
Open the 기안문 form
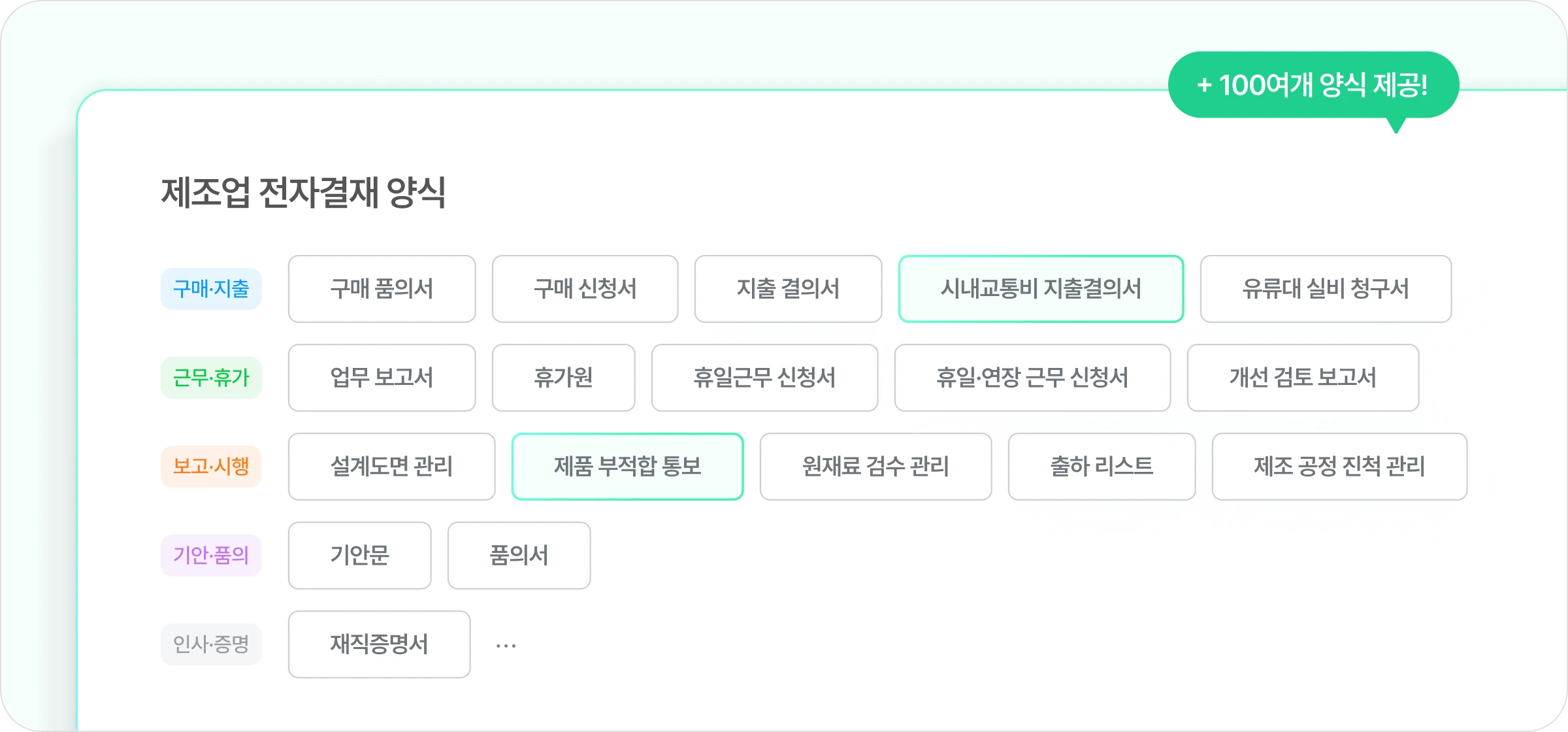point(359,556)
